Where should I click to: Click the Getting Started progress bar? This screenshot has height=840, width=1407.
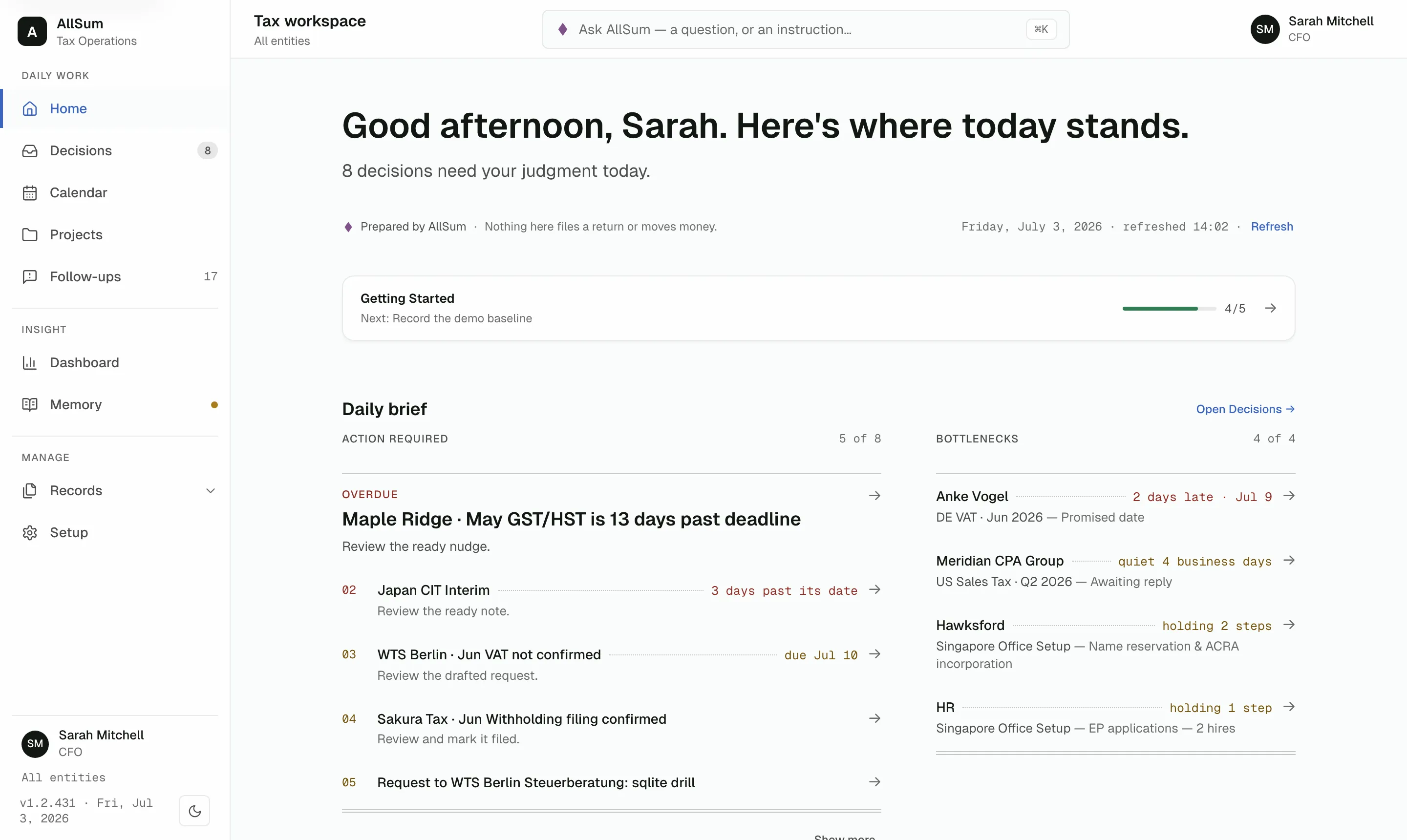[1169, 309]
